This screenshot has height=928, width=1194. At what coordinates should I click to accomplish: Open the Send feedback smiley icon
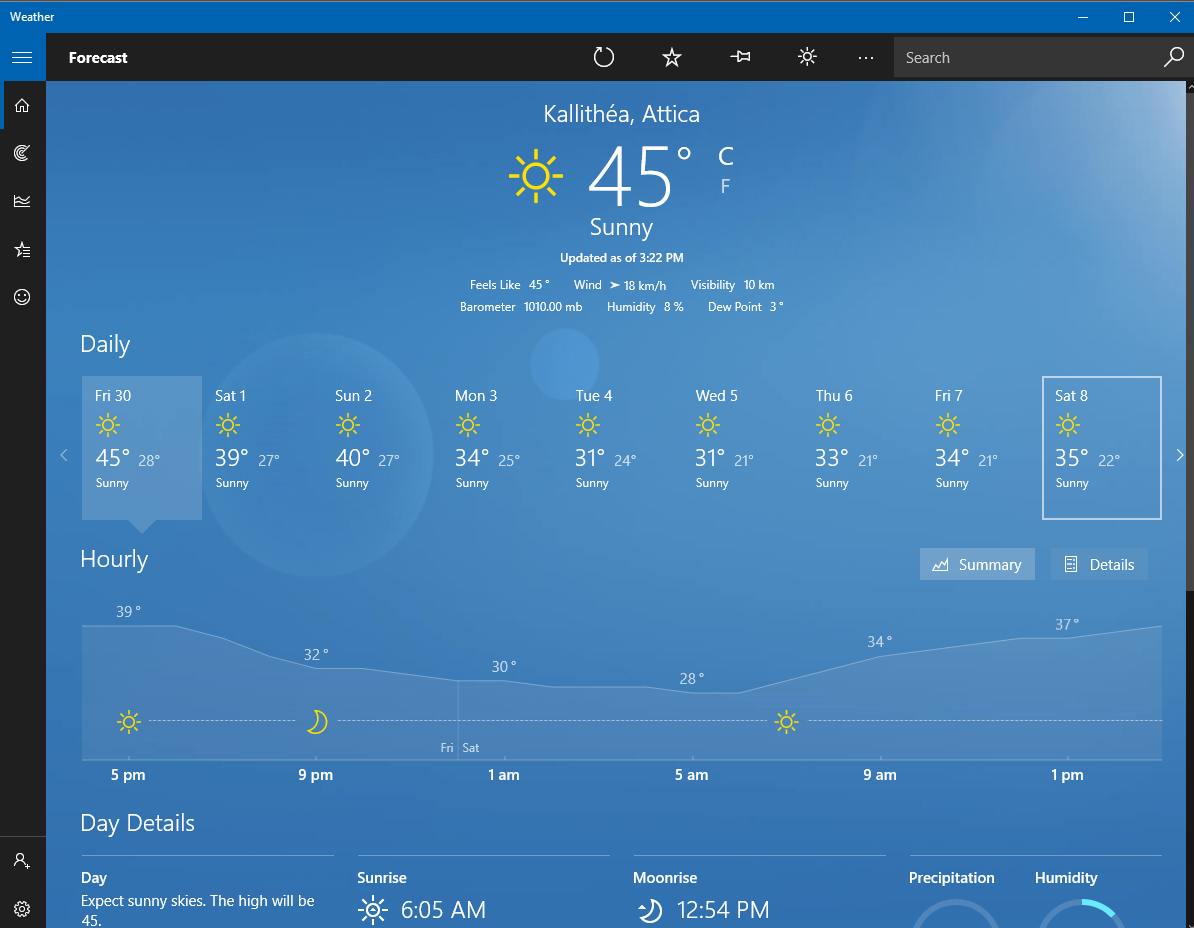pos(22,297)
